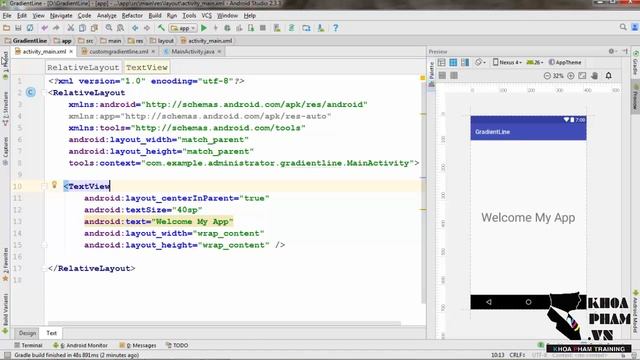Switch to the customgradientline.xml tab
Image resolution: width=640 pixels, height=360 pixels.
(x=118, y=51)
